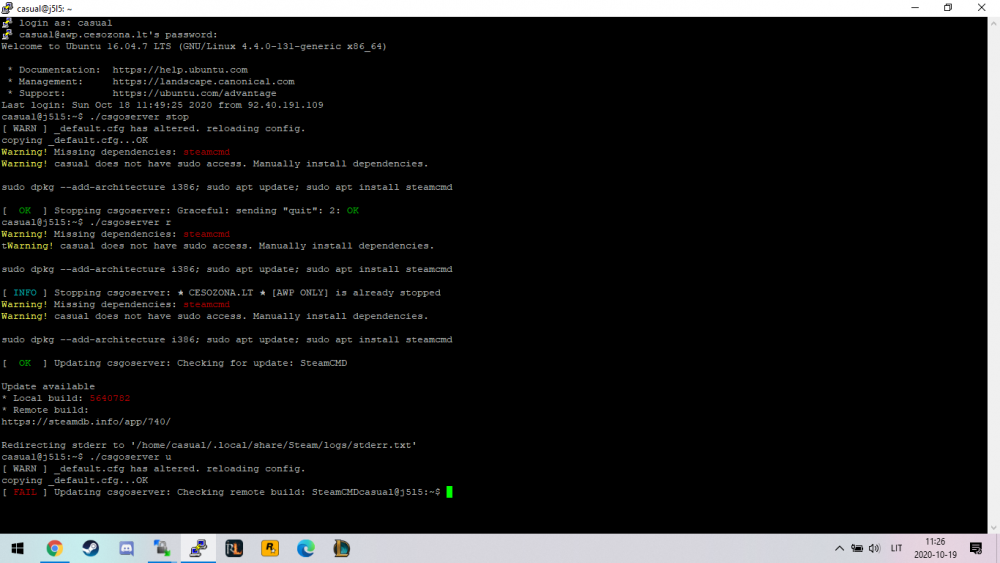Click the PuTTY icon in the title bar
This screenshot has height=563, width=1000.
[x=8, y=7]
